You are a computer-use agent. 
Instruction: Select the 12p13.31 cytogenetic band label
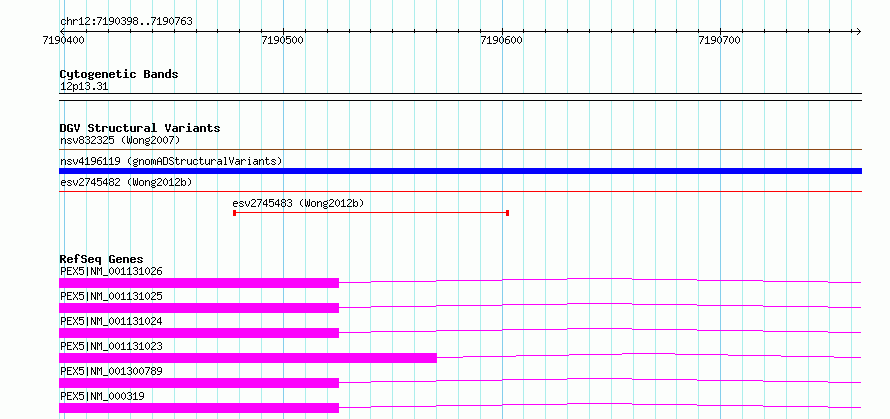[x=84, y=87]
